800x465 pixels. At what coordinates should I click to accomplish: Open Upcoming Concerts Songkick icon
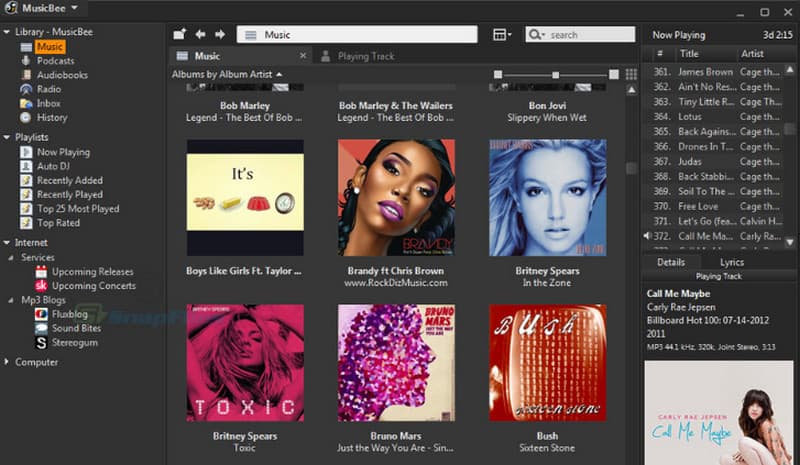coord(41,286)
